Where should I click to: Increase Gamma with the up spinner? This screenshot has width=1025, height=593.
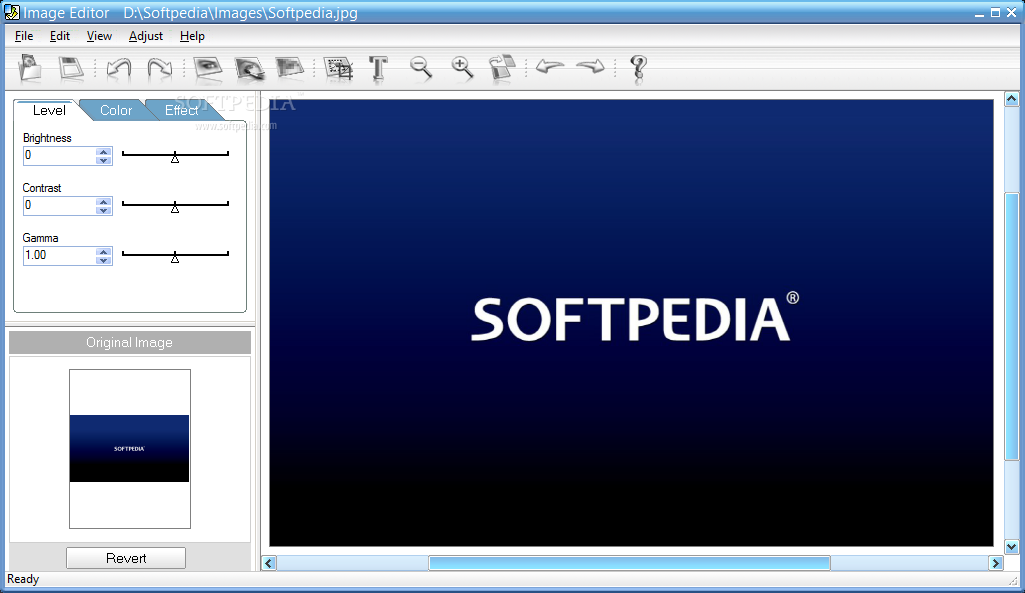pos(103,252)
